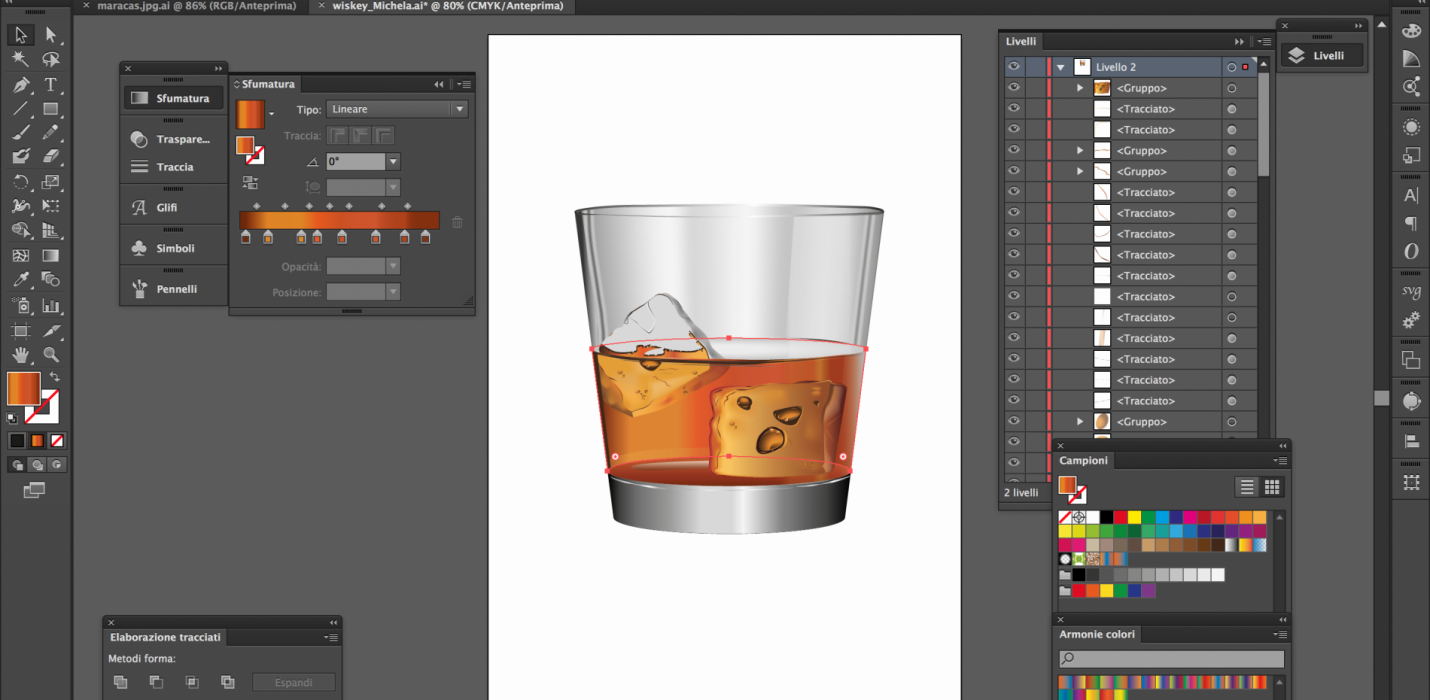Screen dimensions: 1430x700
Task: Switch to the maracas.jpg.ai document tab
Action: pos(197,6)
